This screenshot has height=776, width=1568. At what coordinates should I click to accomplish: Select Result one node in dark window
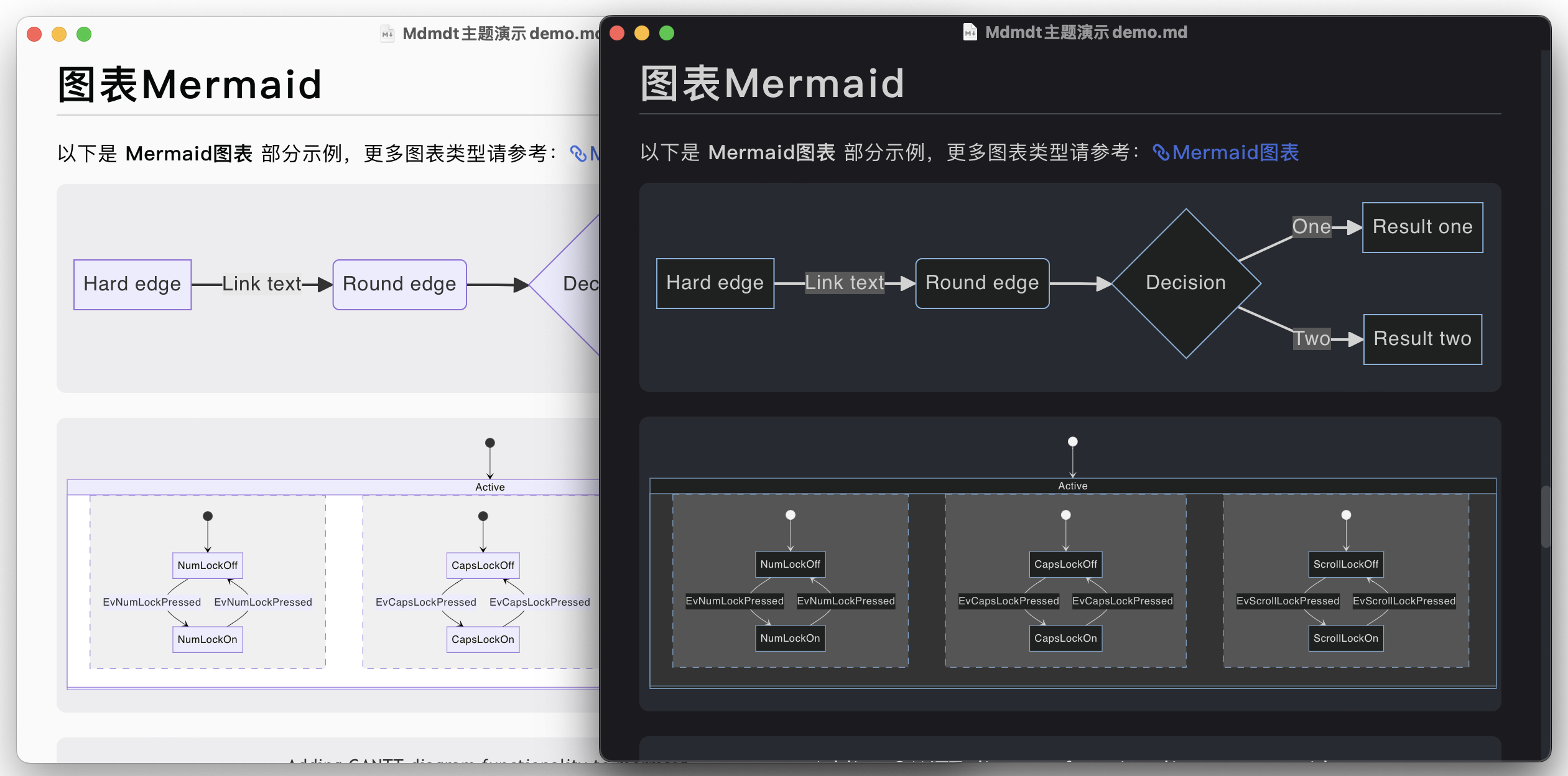[1422, 227]
